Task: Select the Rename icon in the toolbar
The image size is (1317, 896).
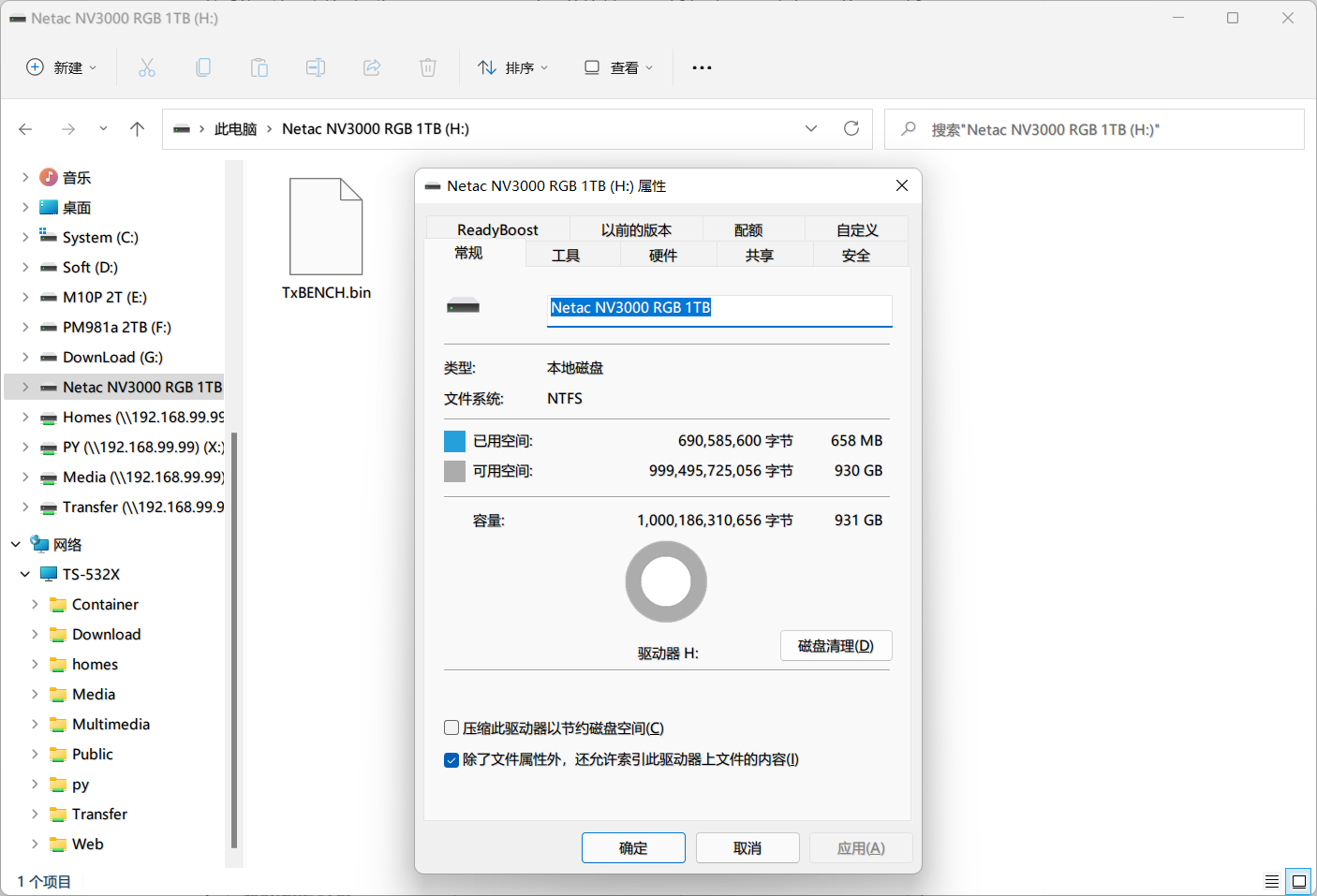Action: pos(316,66)
